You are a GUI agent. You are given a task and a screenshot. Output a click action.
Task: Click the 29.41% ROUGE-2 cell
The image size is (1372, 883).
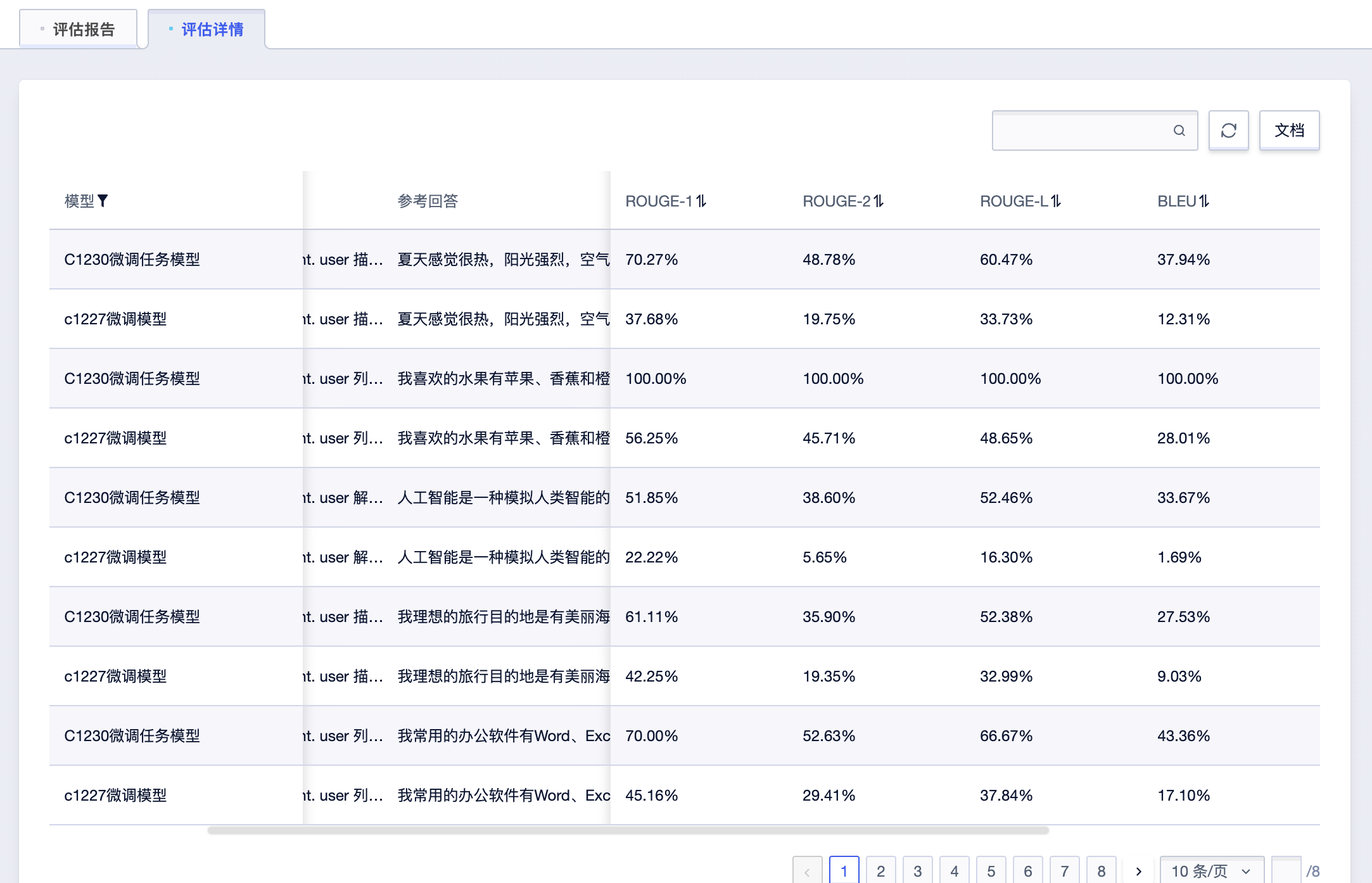[x=829, y=795]
